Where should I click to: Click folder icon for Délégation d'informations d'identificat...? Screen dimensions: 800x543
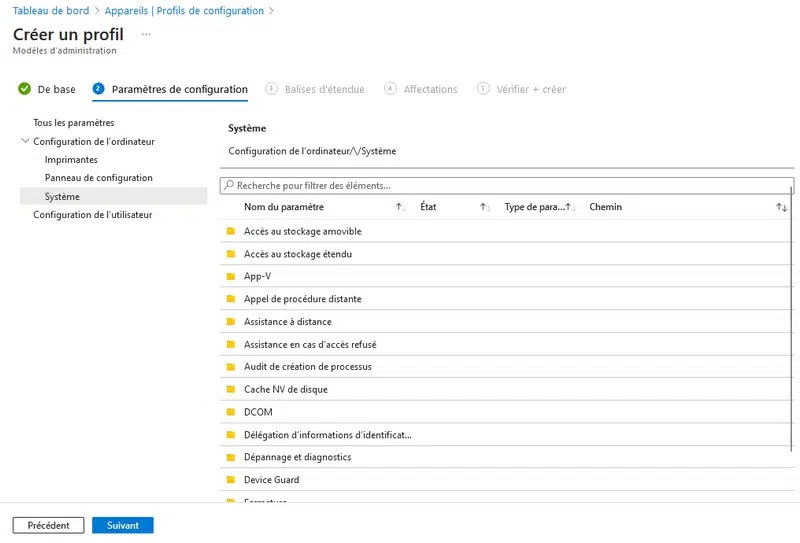click(231, 435)
